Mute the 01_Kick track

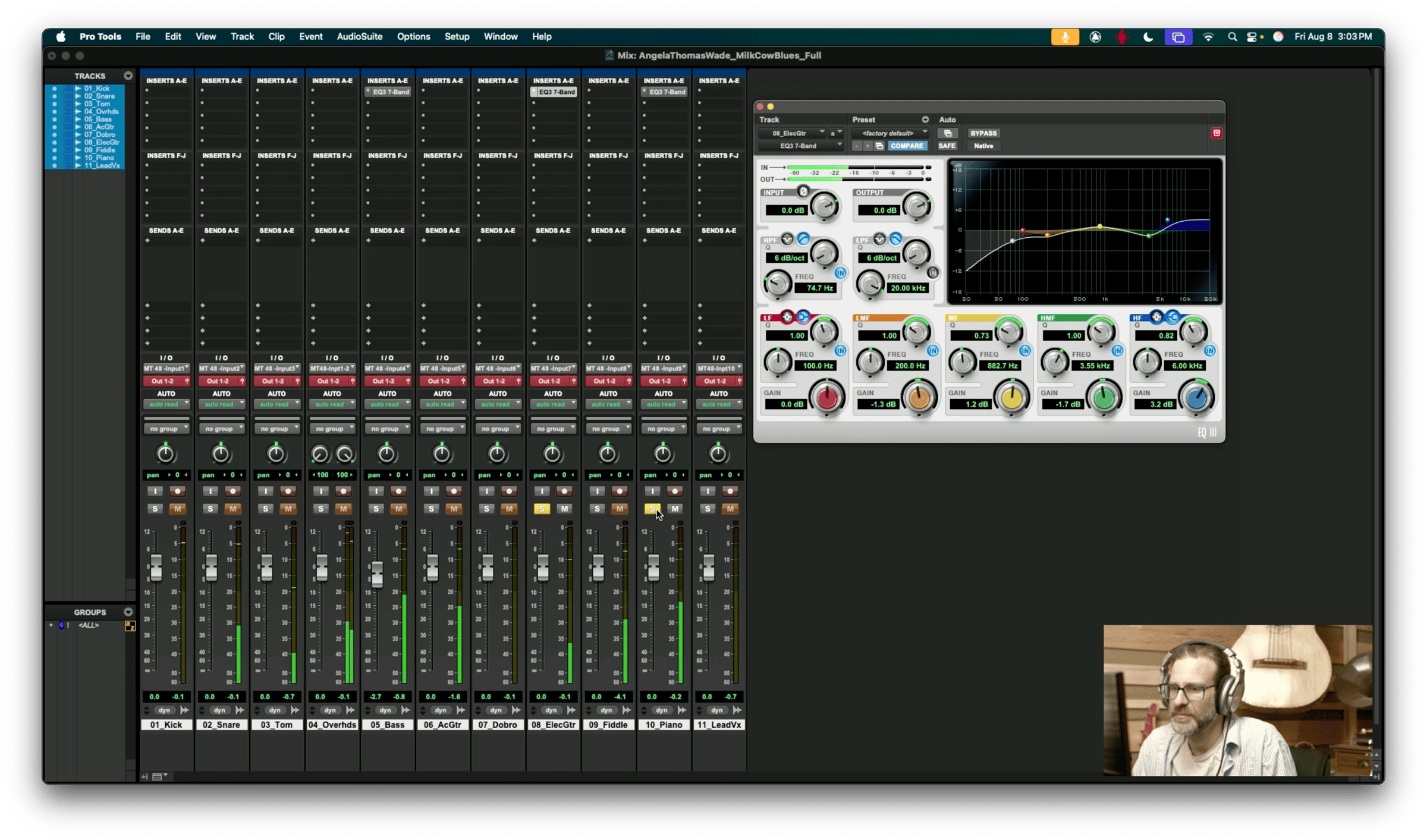[x=177, y=508]
